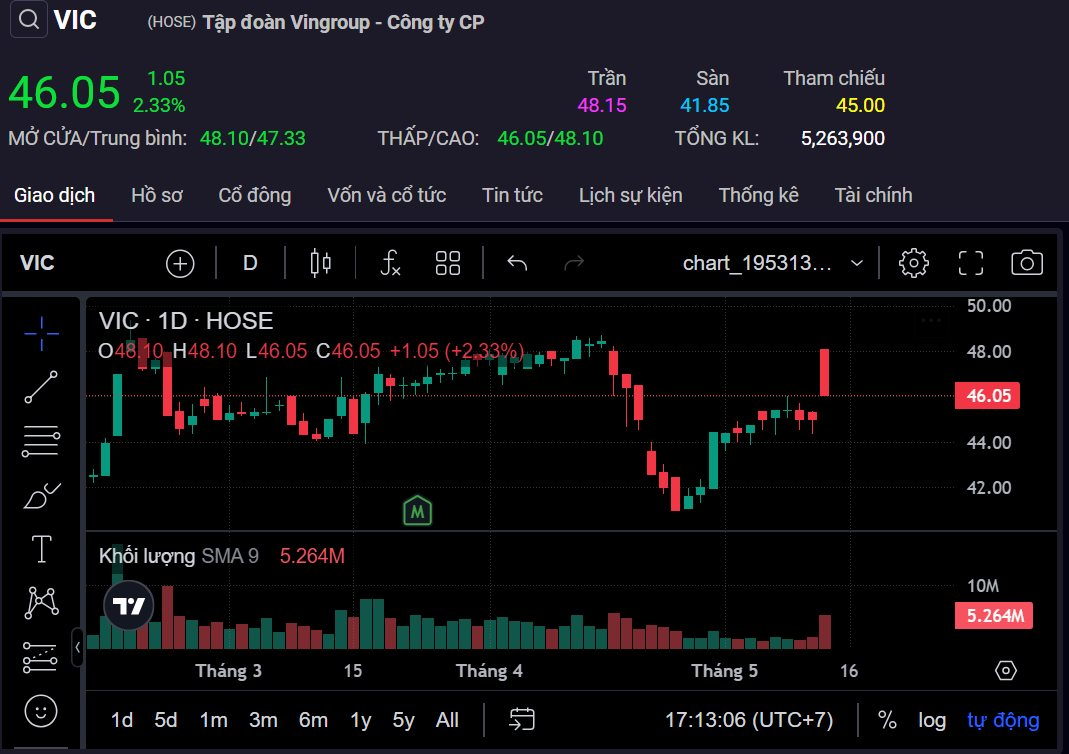The height and width of the screenshot is (754, 1069).
Task: Toggle percent scale mode
Action: tap(887, 720)
